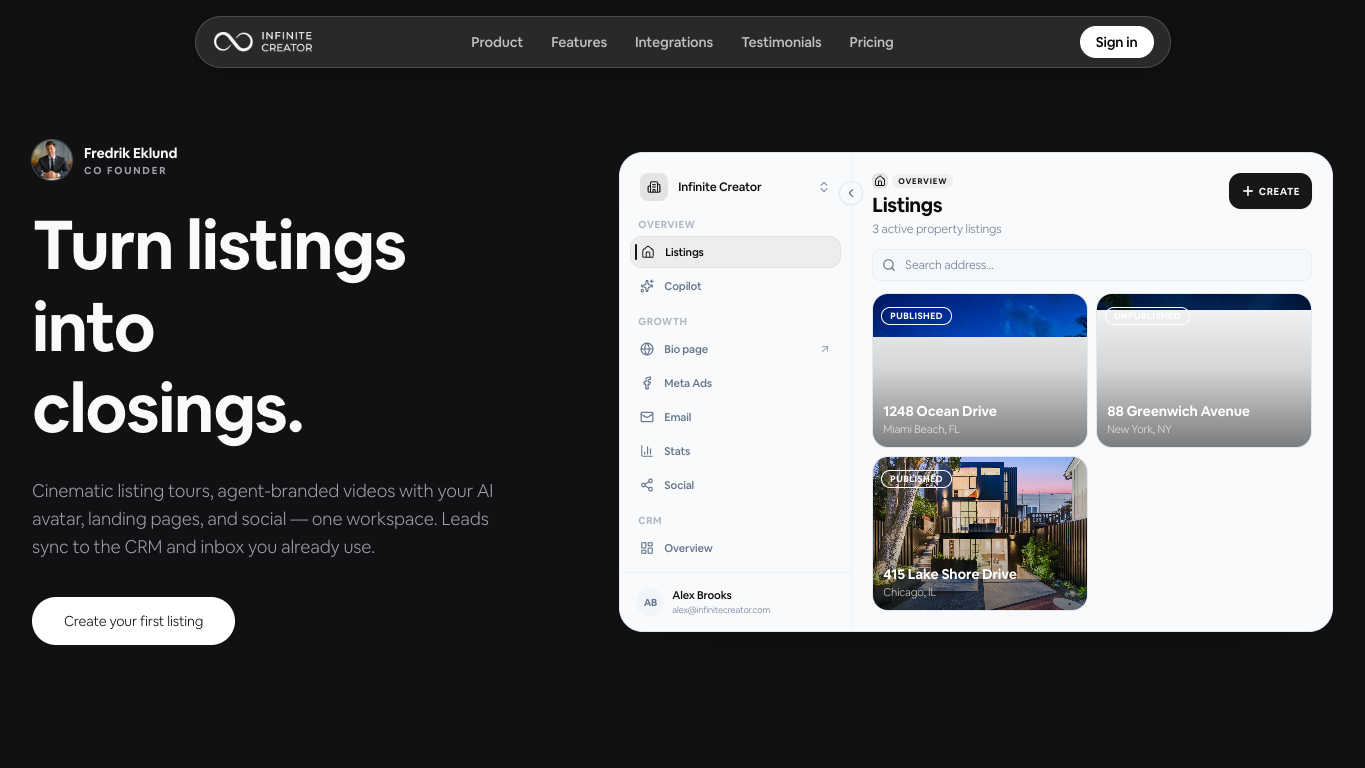The width and height of the screenshot is (1365, 768).
Task: Open Copilot from the sidebar
Action: [736, 286]
